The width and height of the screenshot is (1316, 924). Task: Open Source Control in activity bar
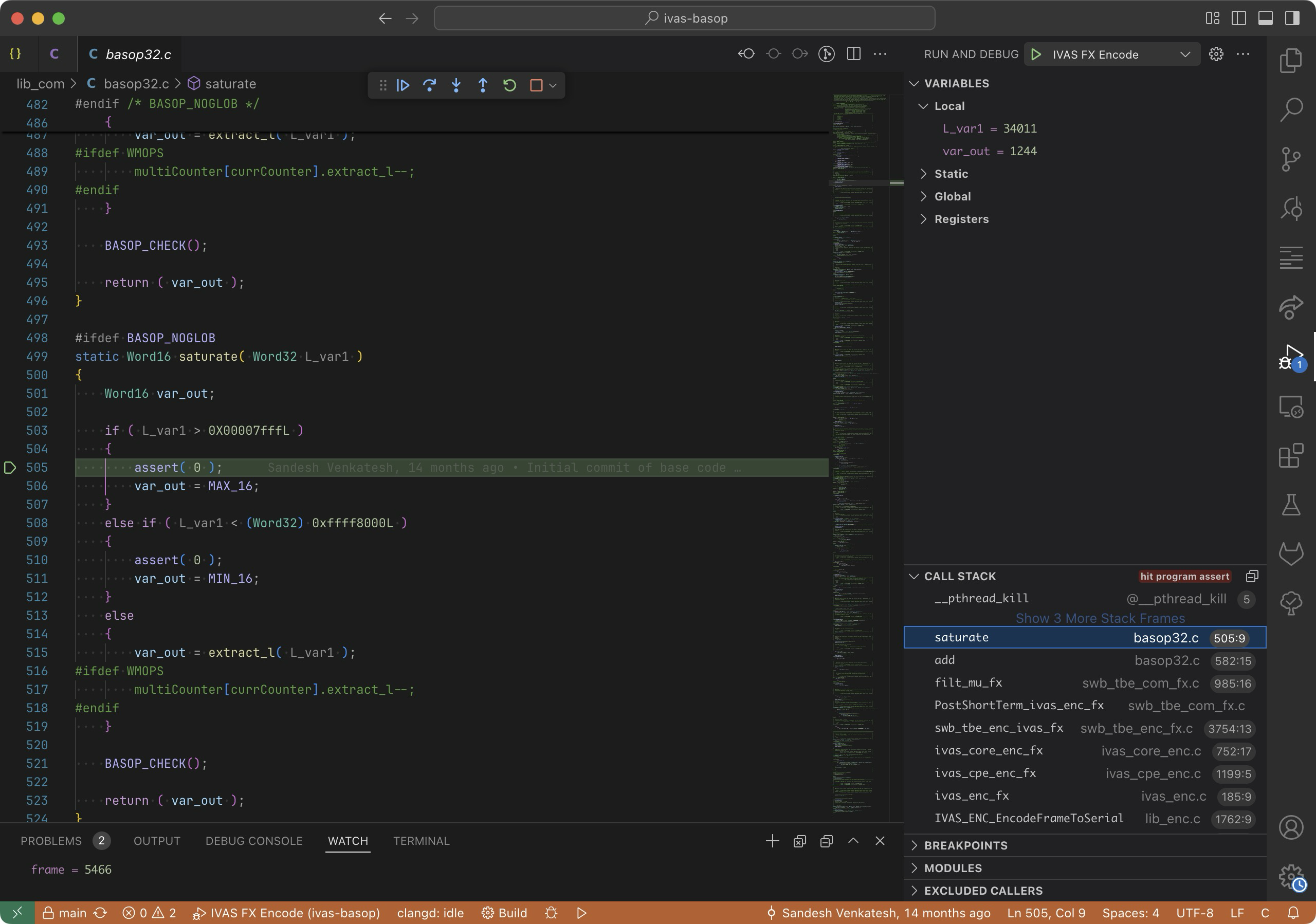pyautogui.click(x=1290, y=159)
